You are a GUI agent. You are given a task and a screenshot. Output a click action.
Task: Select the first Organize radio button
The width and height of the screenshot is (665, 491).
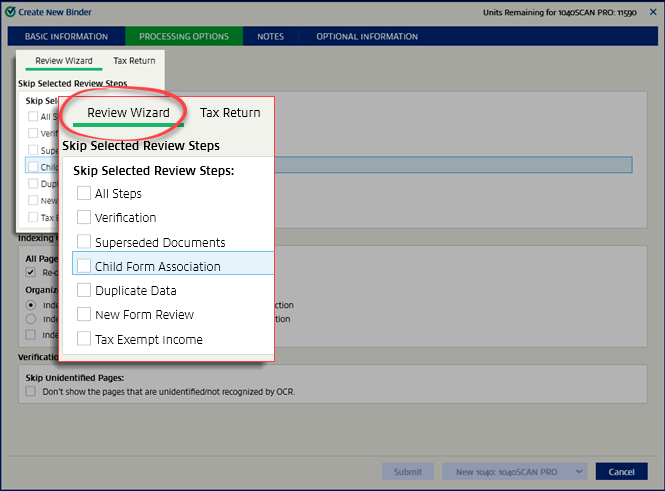point(31,305)
